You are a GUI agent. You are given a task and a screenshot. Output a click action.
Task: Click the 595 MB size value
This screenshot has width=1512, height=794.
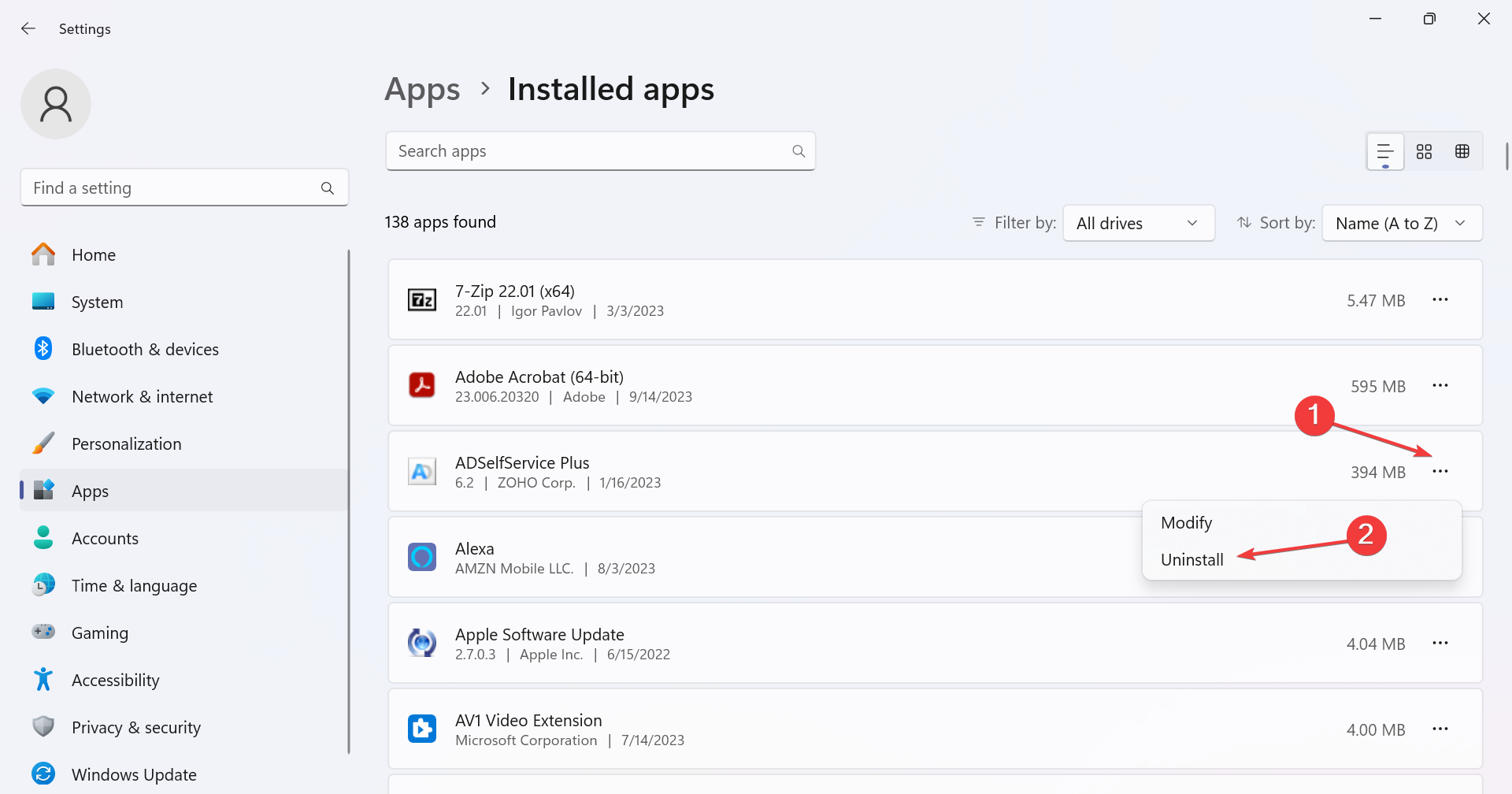(x=1378, y=387)
